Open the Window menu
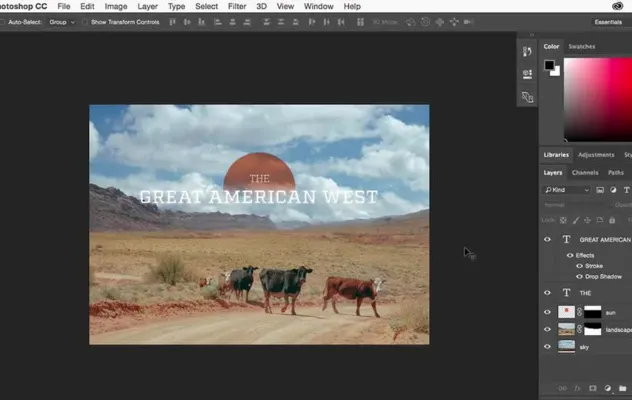 click(x=318, y=6)
